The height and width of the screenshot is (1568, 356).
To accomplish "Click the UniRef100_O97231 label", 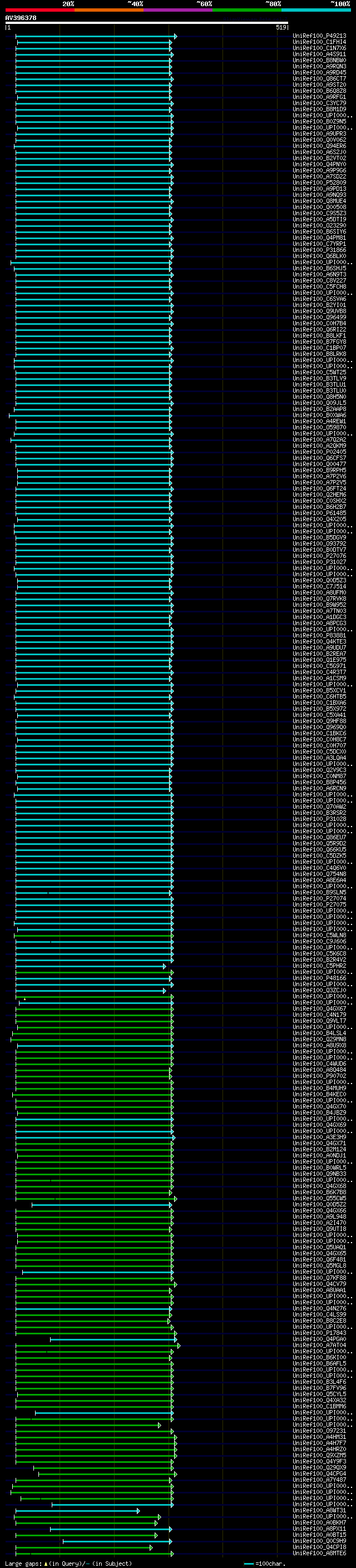I will pos(319,1431).
